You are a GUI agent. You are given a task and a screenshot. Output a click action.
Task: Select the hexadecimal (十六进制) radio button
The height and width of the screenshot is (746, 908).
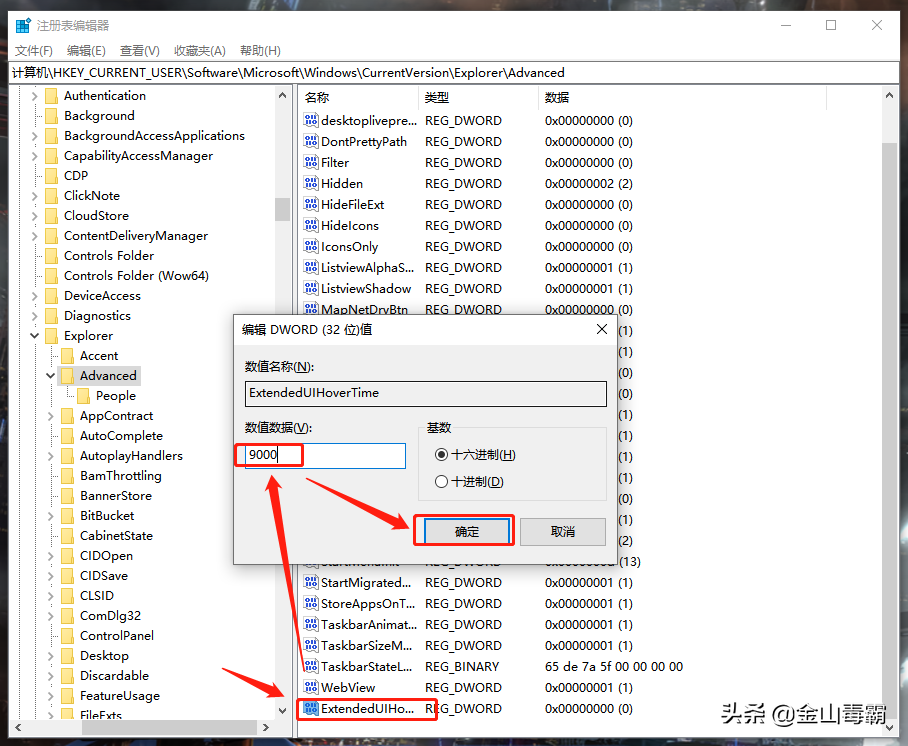coord(441,455)
